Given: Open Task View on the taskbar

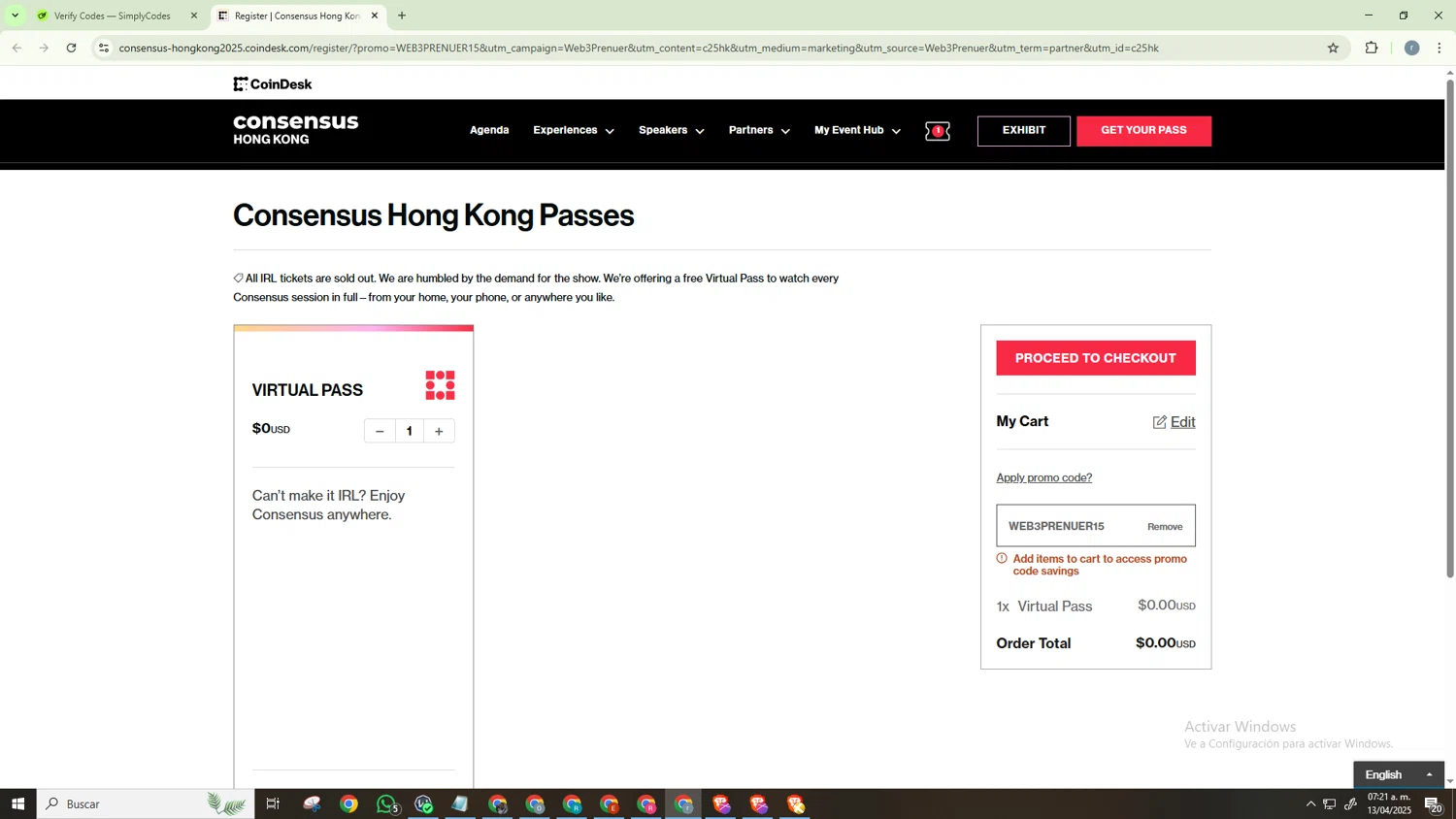Looking at the screenshot, I should tap(273, 803).
